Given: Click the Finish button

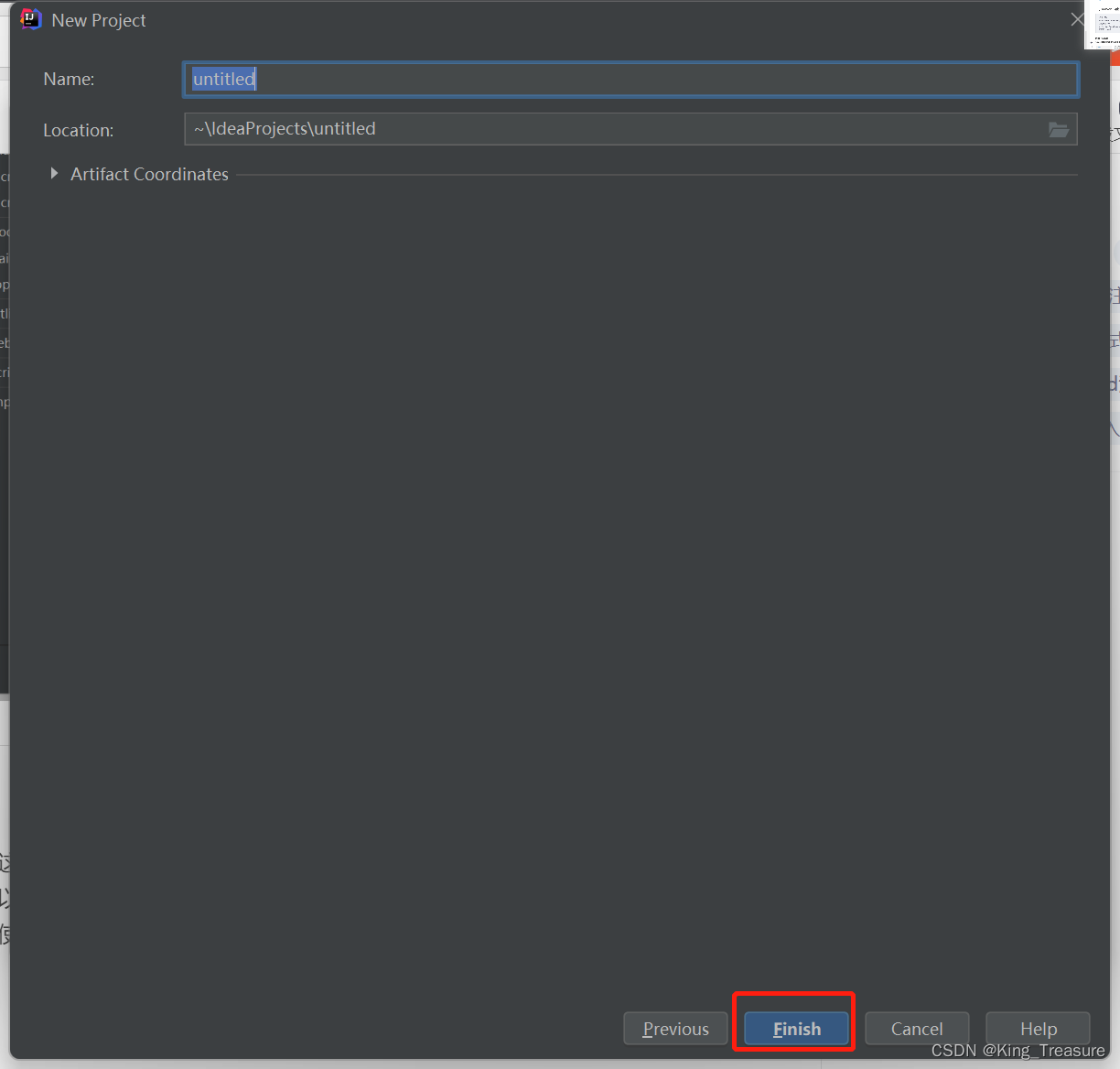Looking at the screenshot, I should coord(796,1029).
